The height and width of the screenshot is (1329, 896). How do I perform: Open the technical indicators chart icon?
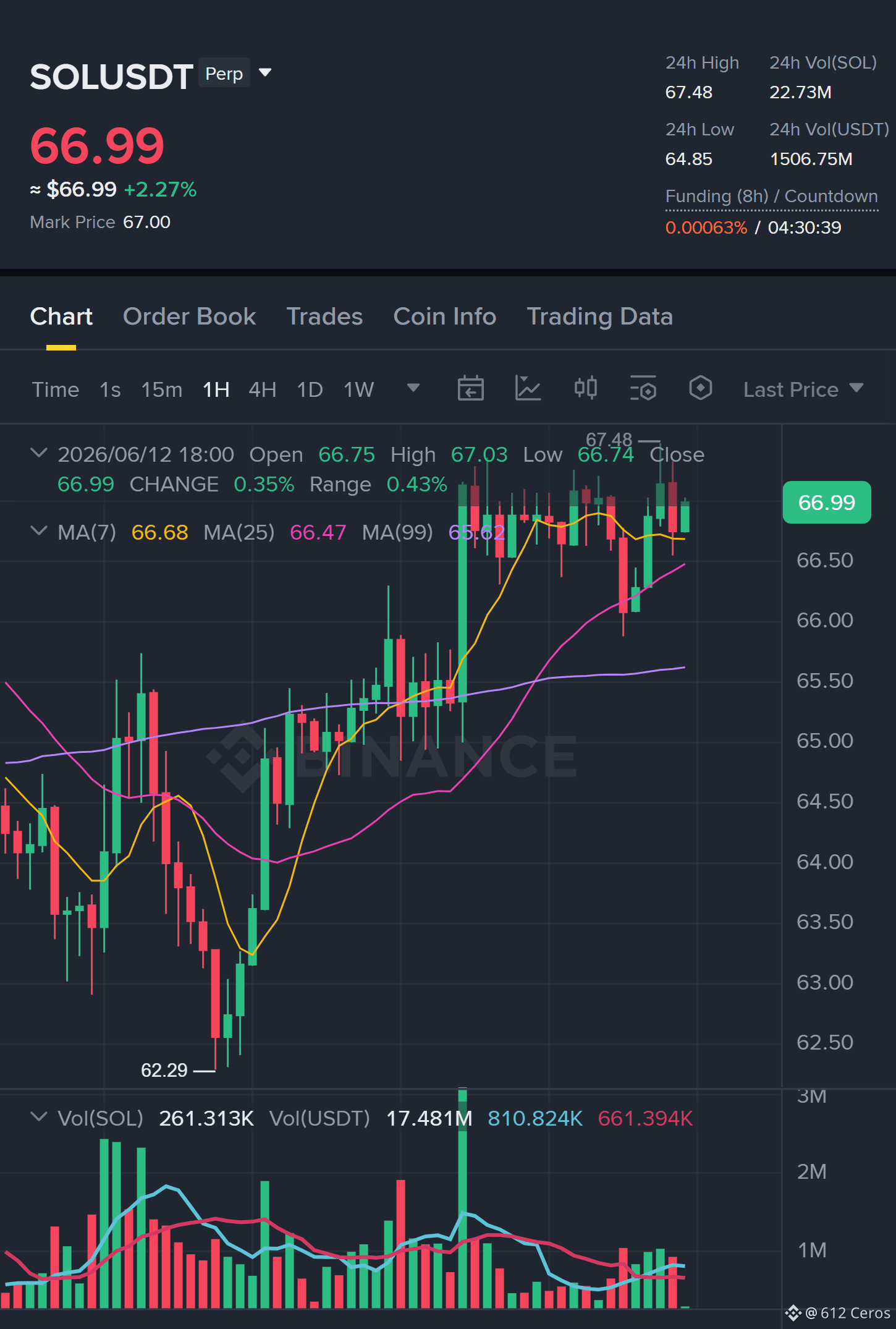click(x=528, y=389)
